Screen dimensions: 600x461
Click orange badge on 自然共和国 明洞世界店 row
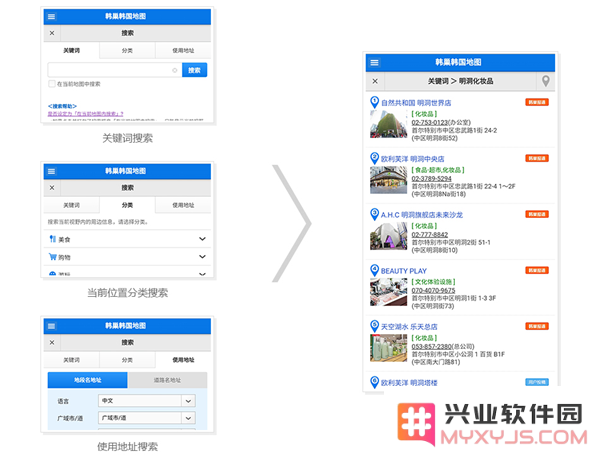click(537, 102)
